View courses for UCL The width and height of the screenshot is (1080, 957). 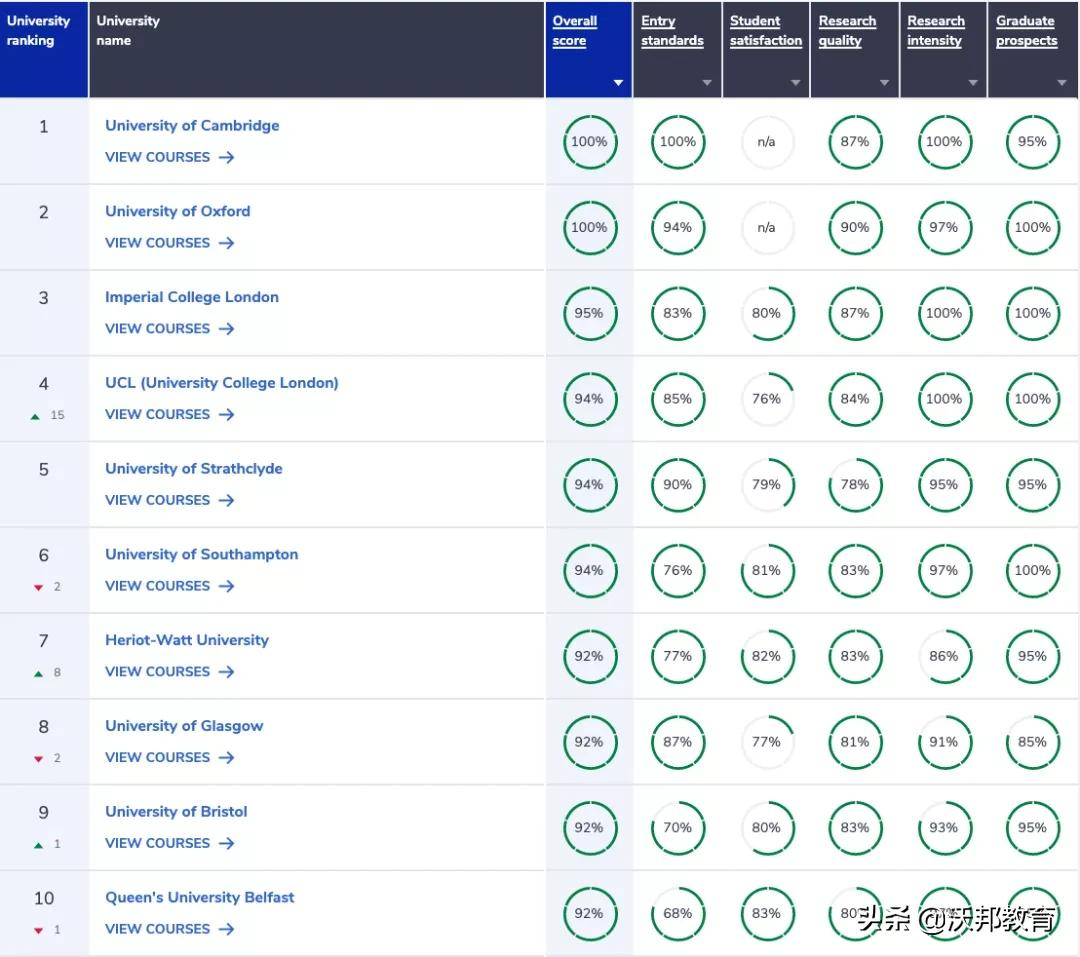169,415
